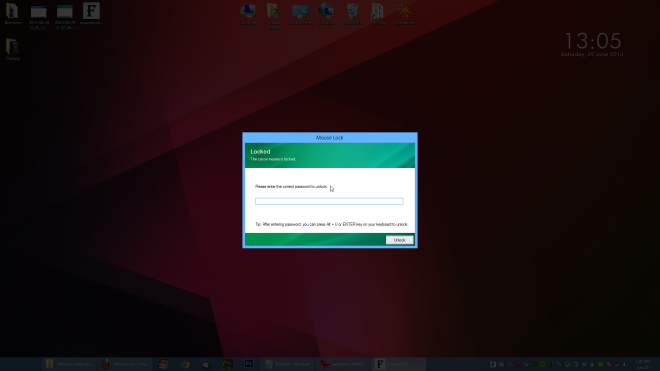Switch to Firefox "Mouse Lock" taskbar item
Screen dimensions: 660x371
pyautogui.click(x=125, y=364)
